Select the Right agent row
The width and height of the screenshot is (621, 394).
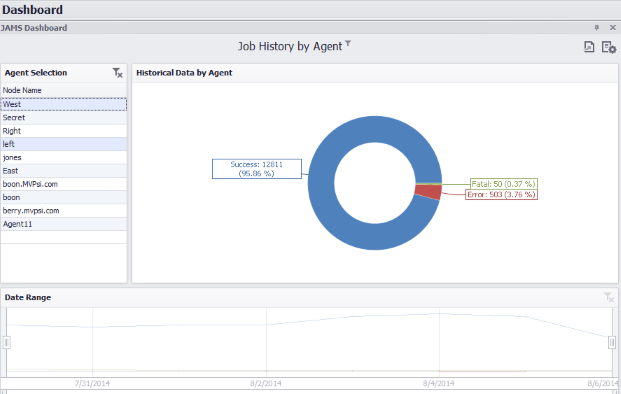point(64,131)
